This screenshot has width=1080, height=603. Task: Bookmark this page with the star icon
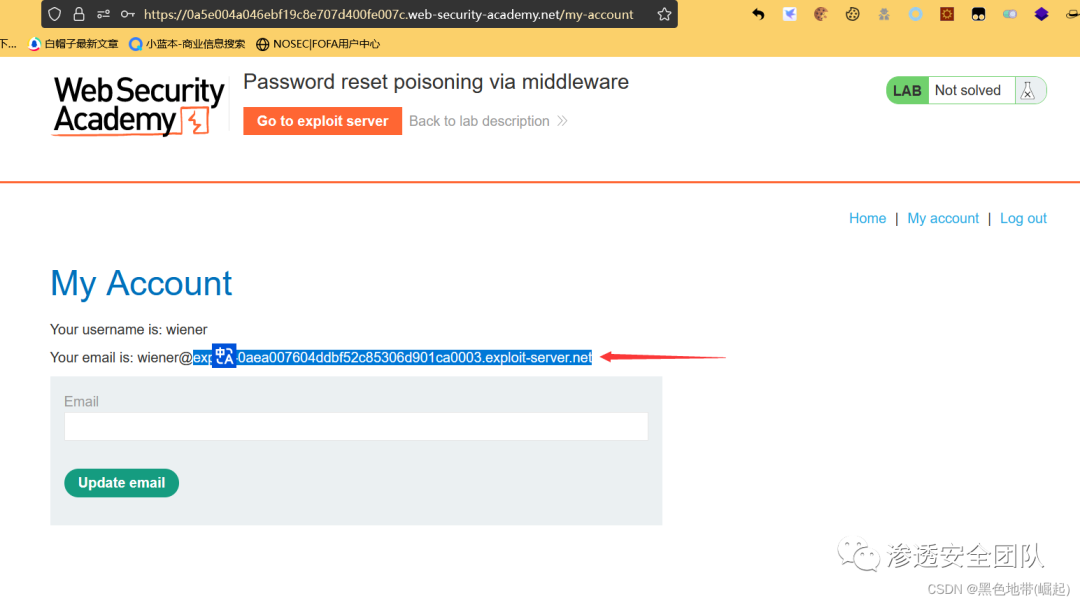click(x=664, y=14)
